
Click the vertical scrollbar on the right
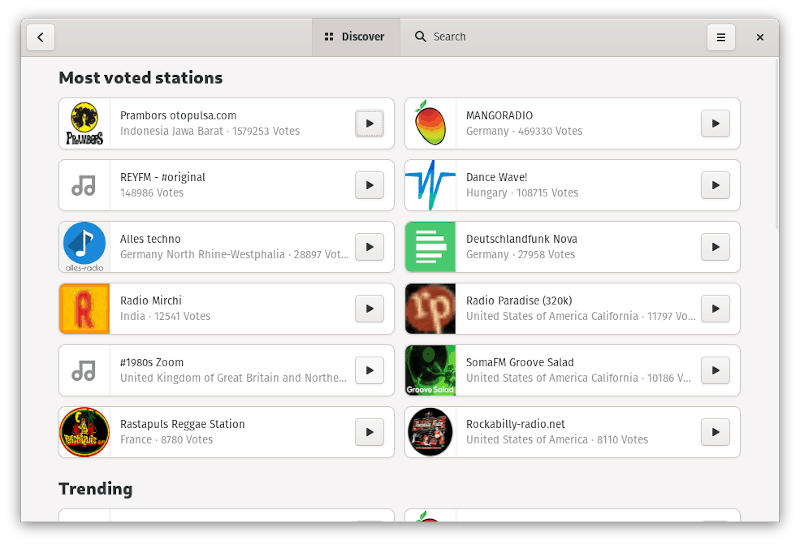pyautogui.click(x=777, y=145)
